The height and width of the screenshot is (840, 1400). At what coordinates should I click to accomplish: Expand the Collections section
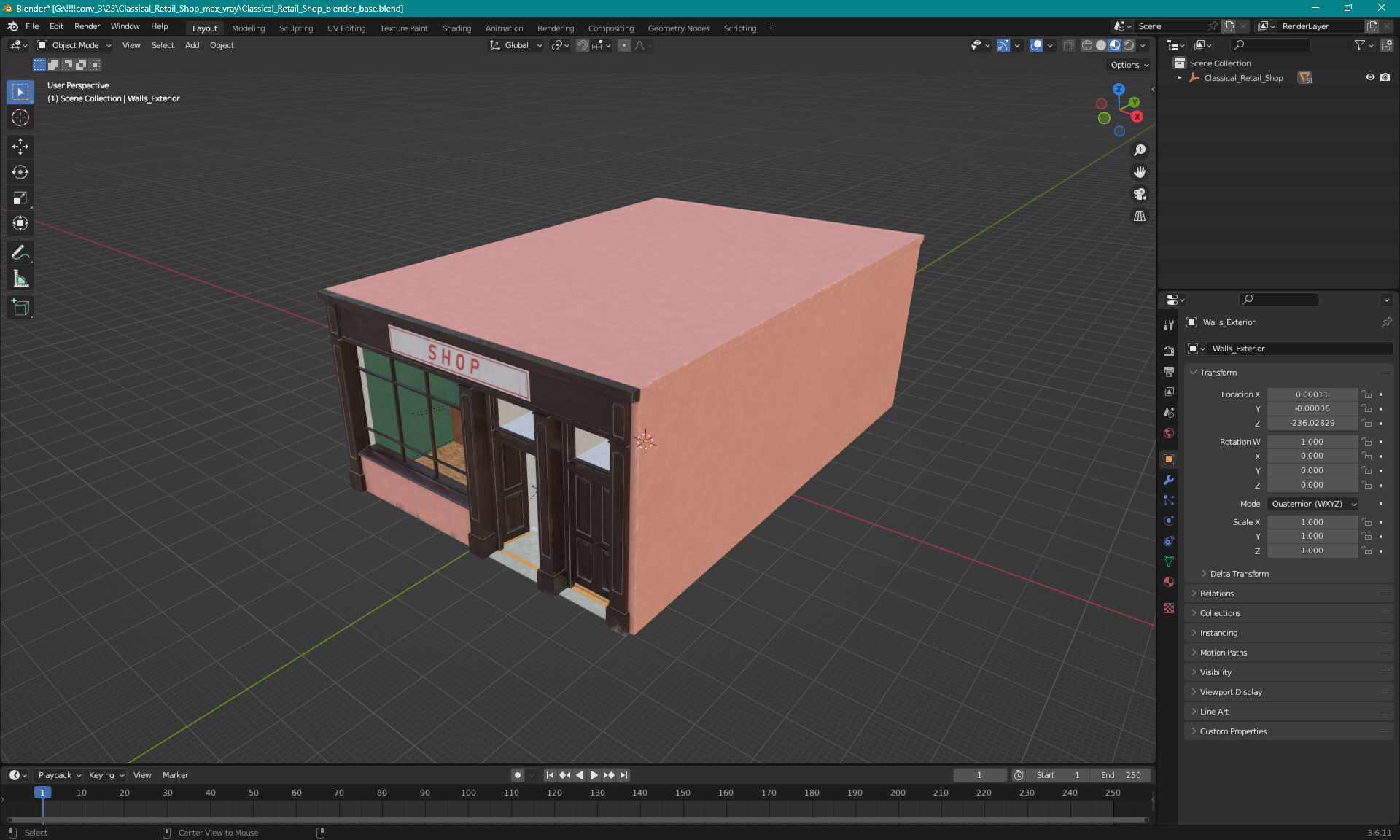[x=1220, y=612]
